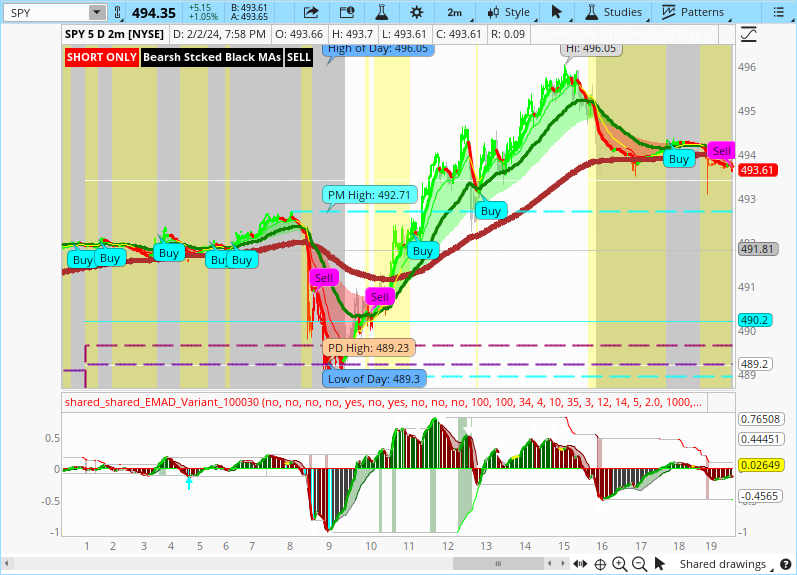Screen dimensions: 797x575
Task: Click the PD High: 489.23 bubble
Action: coord(369,348)
